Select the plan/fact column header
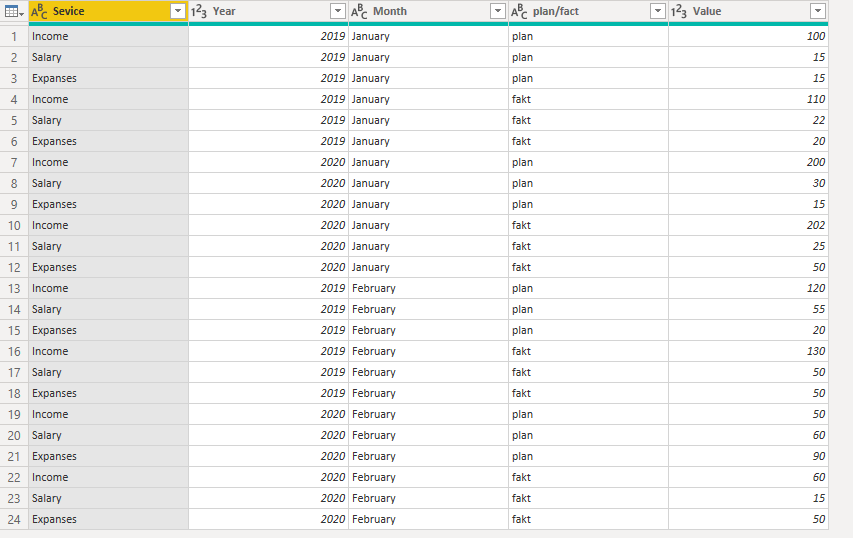The height and width of the screenshot is (538, 853). 588,11
